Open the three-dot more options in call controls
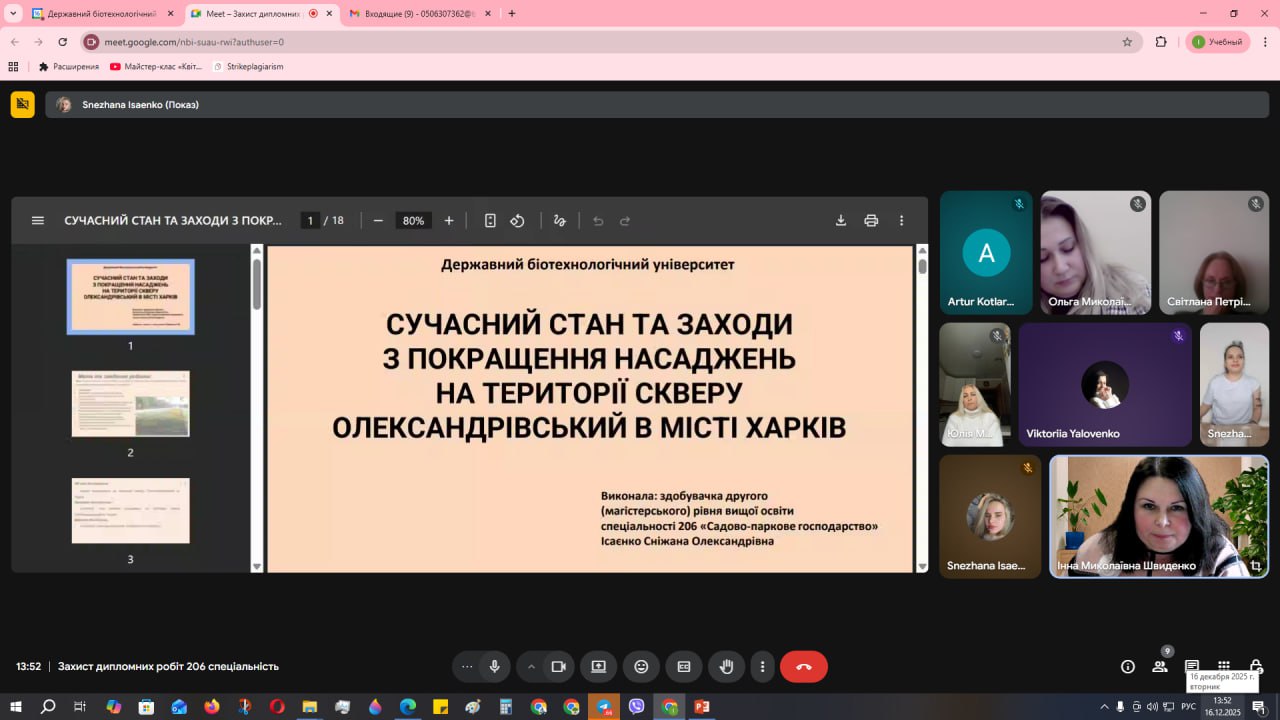Image resolution: width=1280 pixels, height=720 pixels. point(762,667)
